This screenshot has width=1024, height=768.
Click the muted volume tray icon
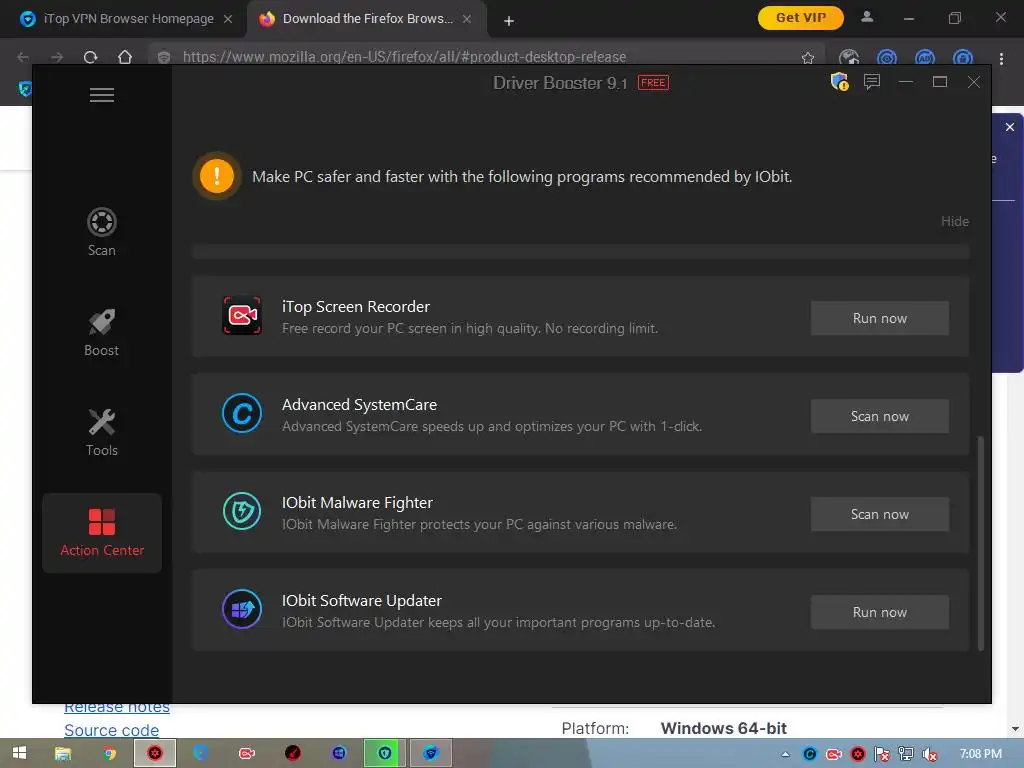point(930,754)
